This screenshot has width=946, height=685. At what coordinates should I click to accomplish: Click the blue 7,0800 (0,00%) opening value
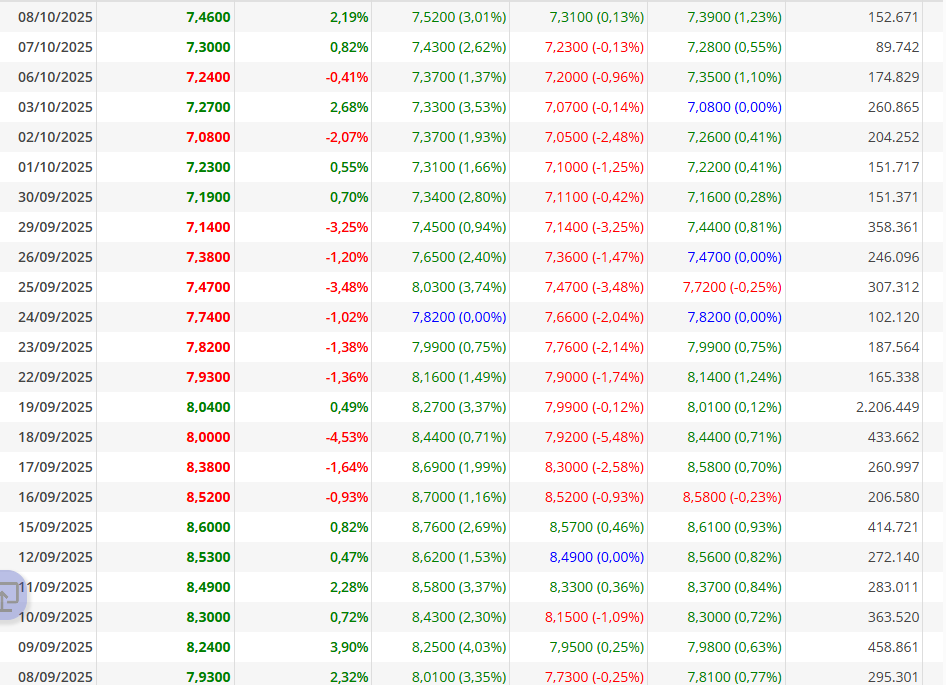(x=734, y=107)
